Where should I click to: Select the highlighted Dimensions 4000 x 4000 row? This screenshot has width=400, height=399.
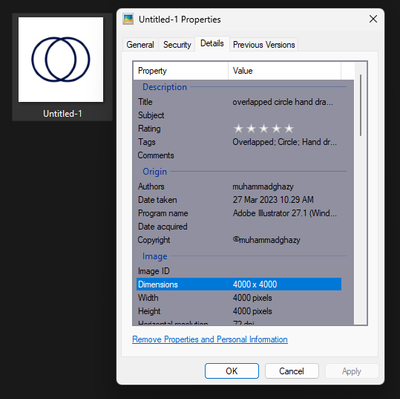(x=239, y=284)
